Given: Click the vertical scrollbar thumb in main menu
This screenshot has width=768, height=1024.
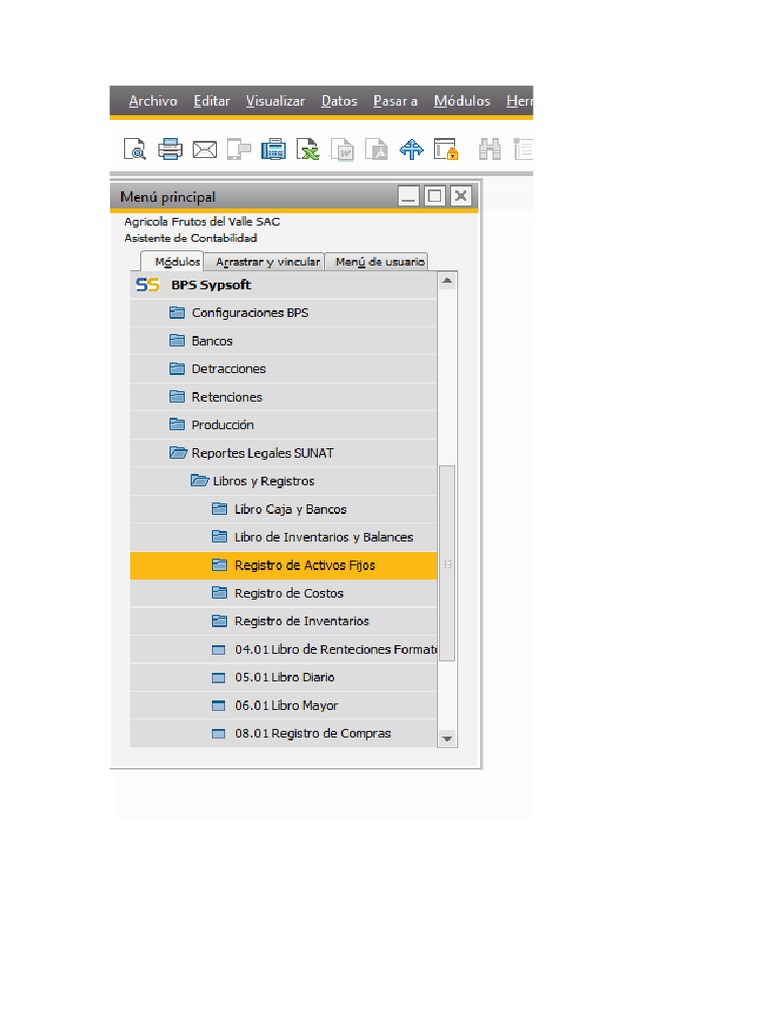Looking at the screenshot, I should click(x=447, y=564).
